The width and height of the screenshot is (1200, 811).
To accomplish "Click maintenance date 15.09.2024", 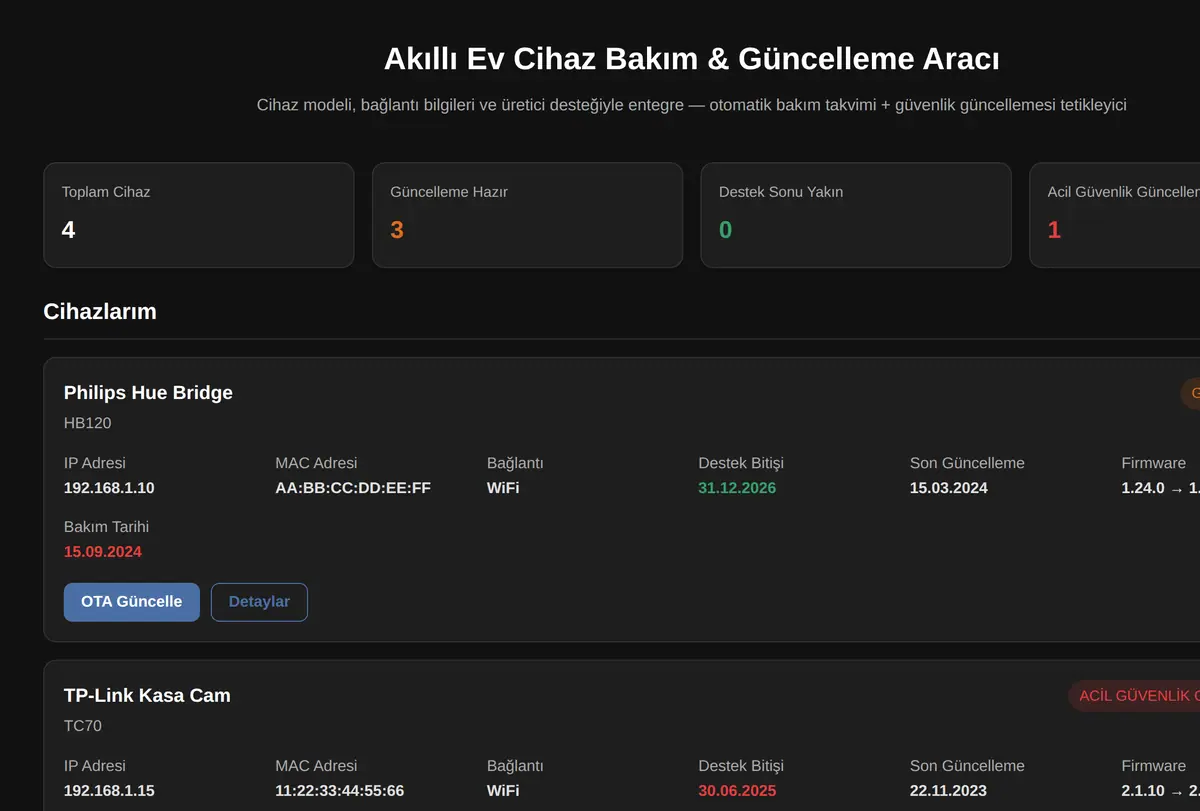I will coord(103,552).
